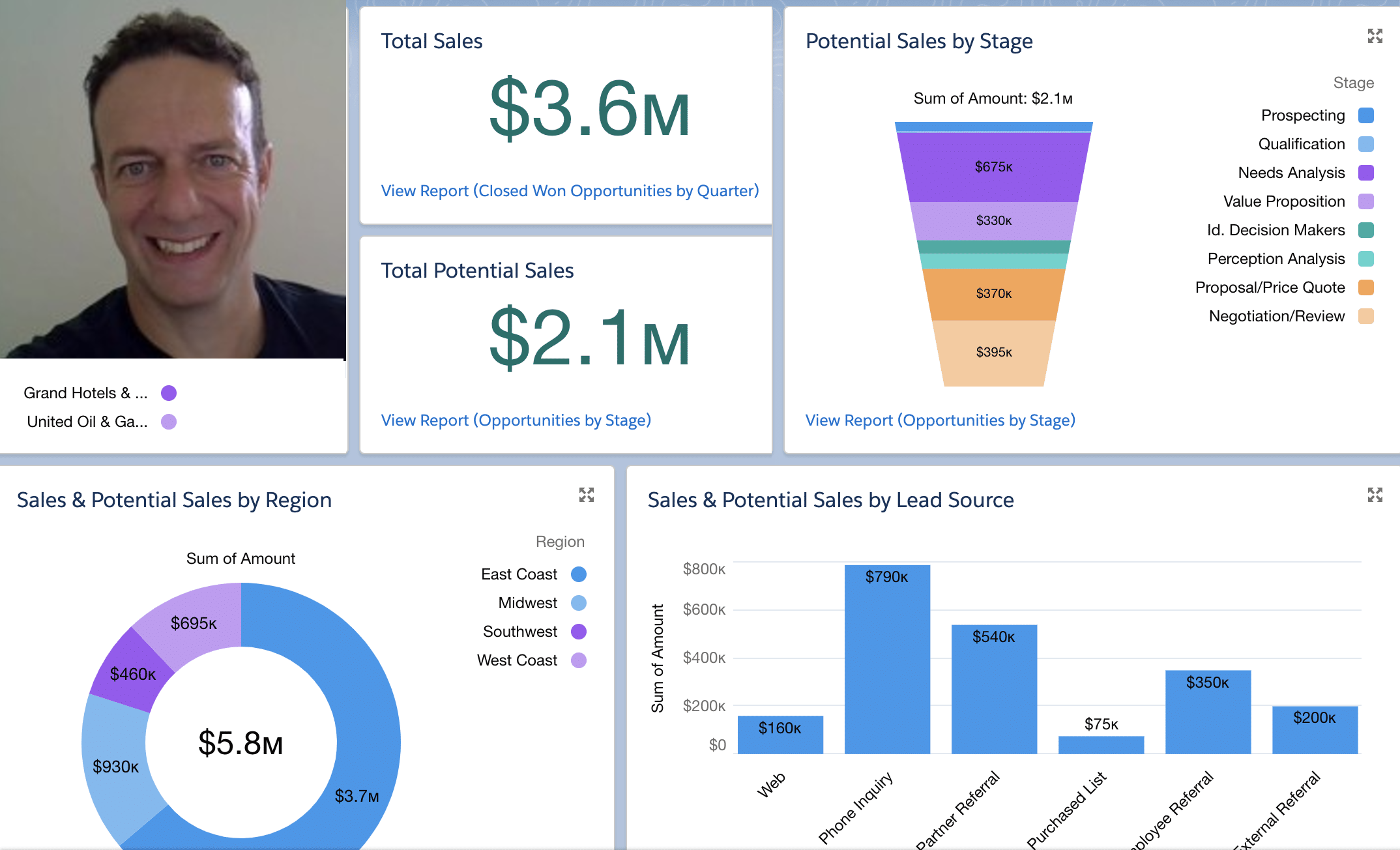The width and height of the screenshot is (1400, 850).
Task: Select the $675k Needs Analysis funnel segment
Action: (x=994, y=167)
